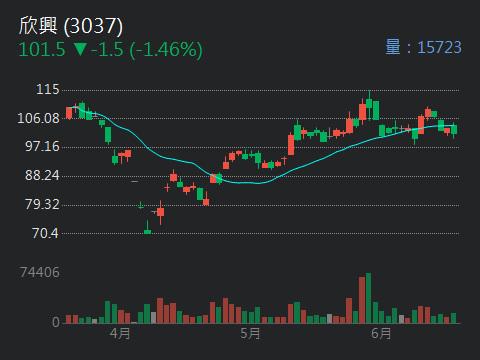The width and height of the screenshot is (480, 360).
Task: Click the down-triangle price change indicator
Action: [x=80, y=49]
